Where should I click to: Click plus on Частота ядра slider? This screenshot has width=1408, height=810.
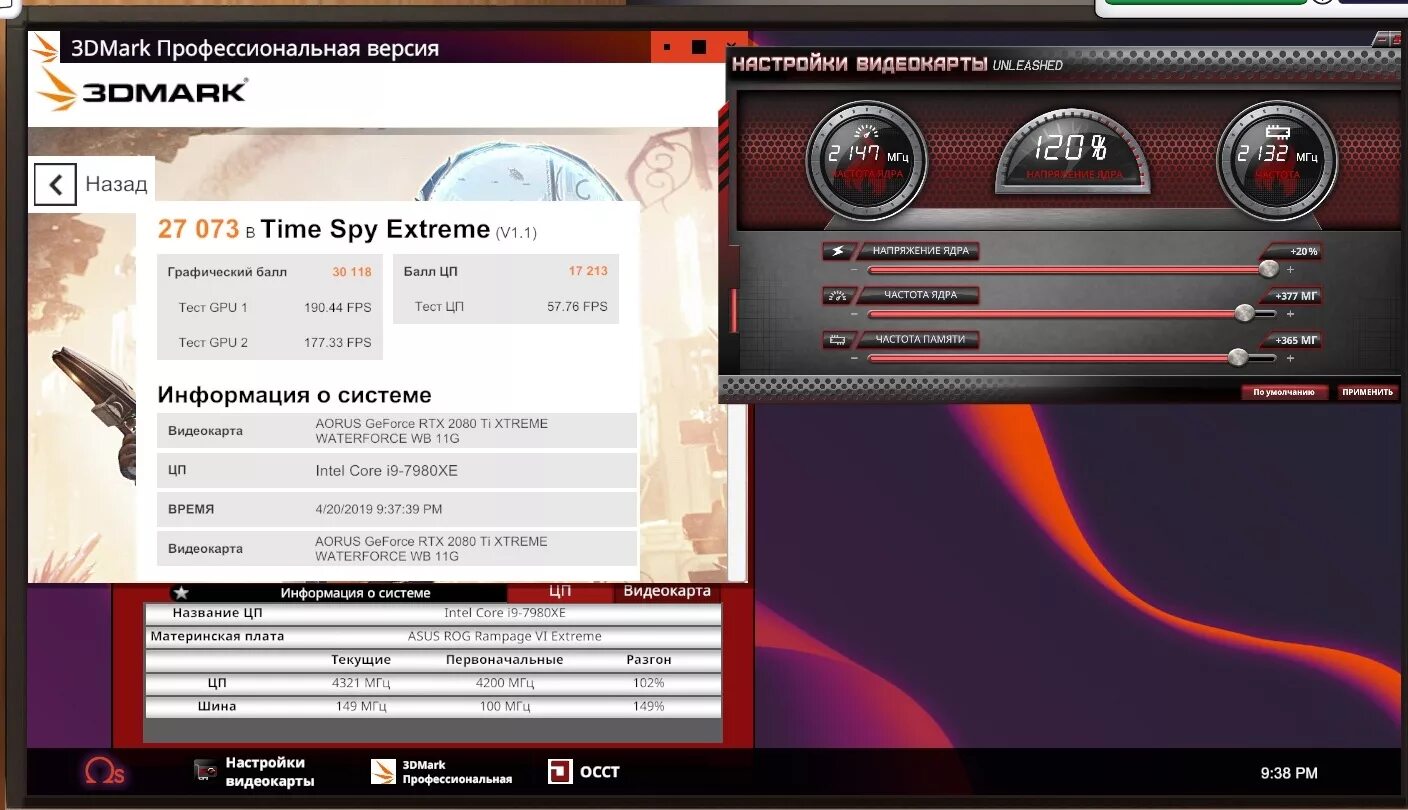(x=1290, y=314)
